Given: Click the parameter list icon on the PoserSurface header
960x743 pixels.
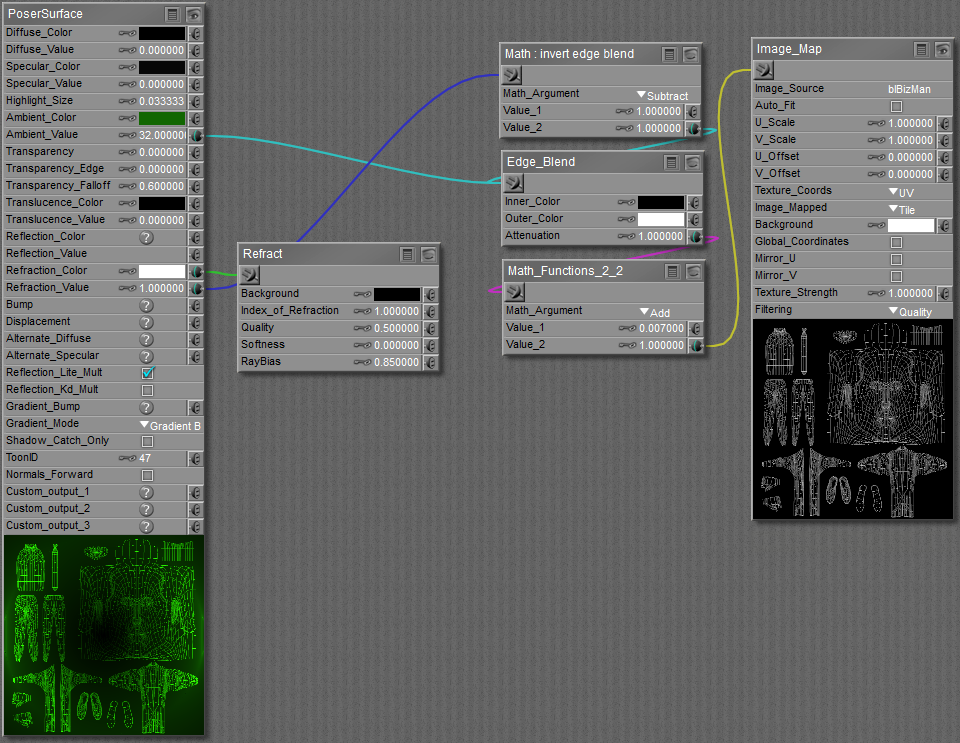Looking at the screenshot, I should [173, 14].
